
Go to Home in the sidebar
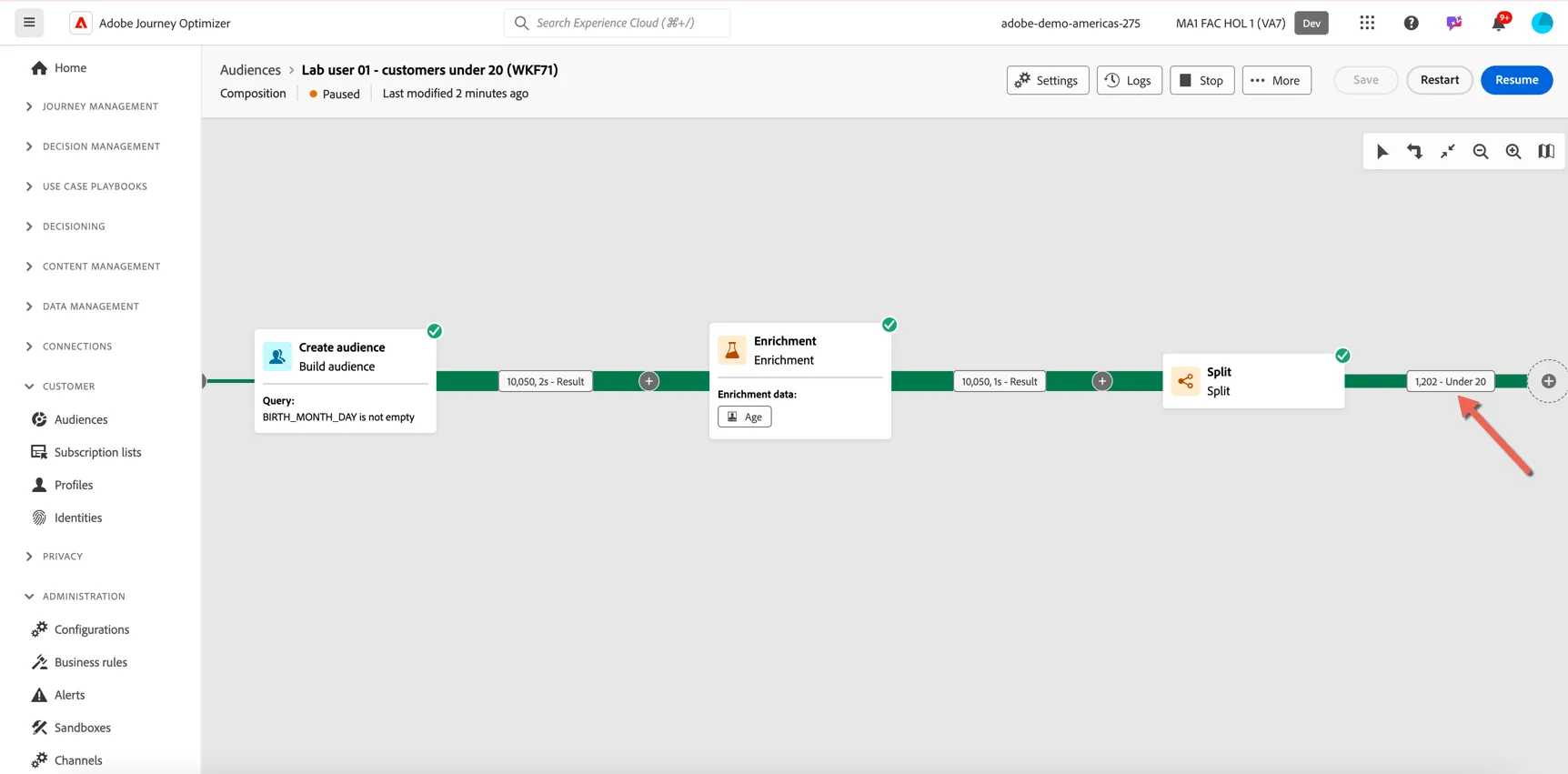(x=70, y=67)
